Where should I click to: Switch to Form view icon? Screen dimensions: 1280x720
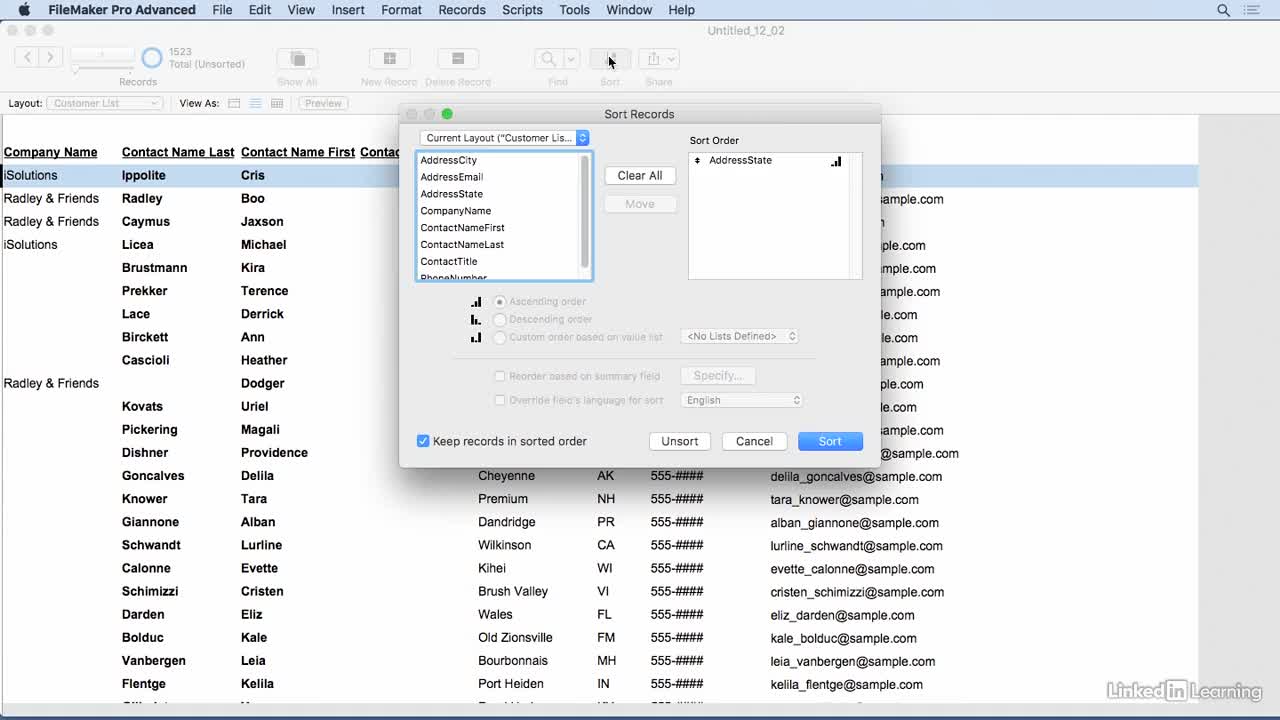(x=234, y=103)
